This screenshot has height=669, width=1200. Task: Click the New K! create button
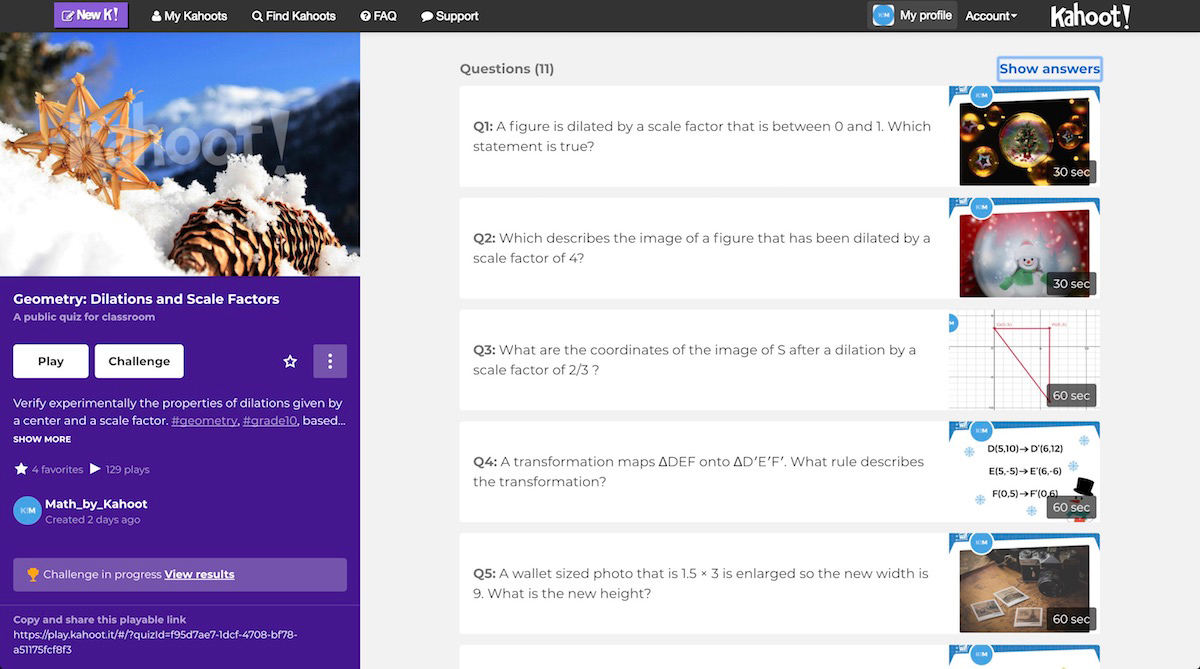91,15
